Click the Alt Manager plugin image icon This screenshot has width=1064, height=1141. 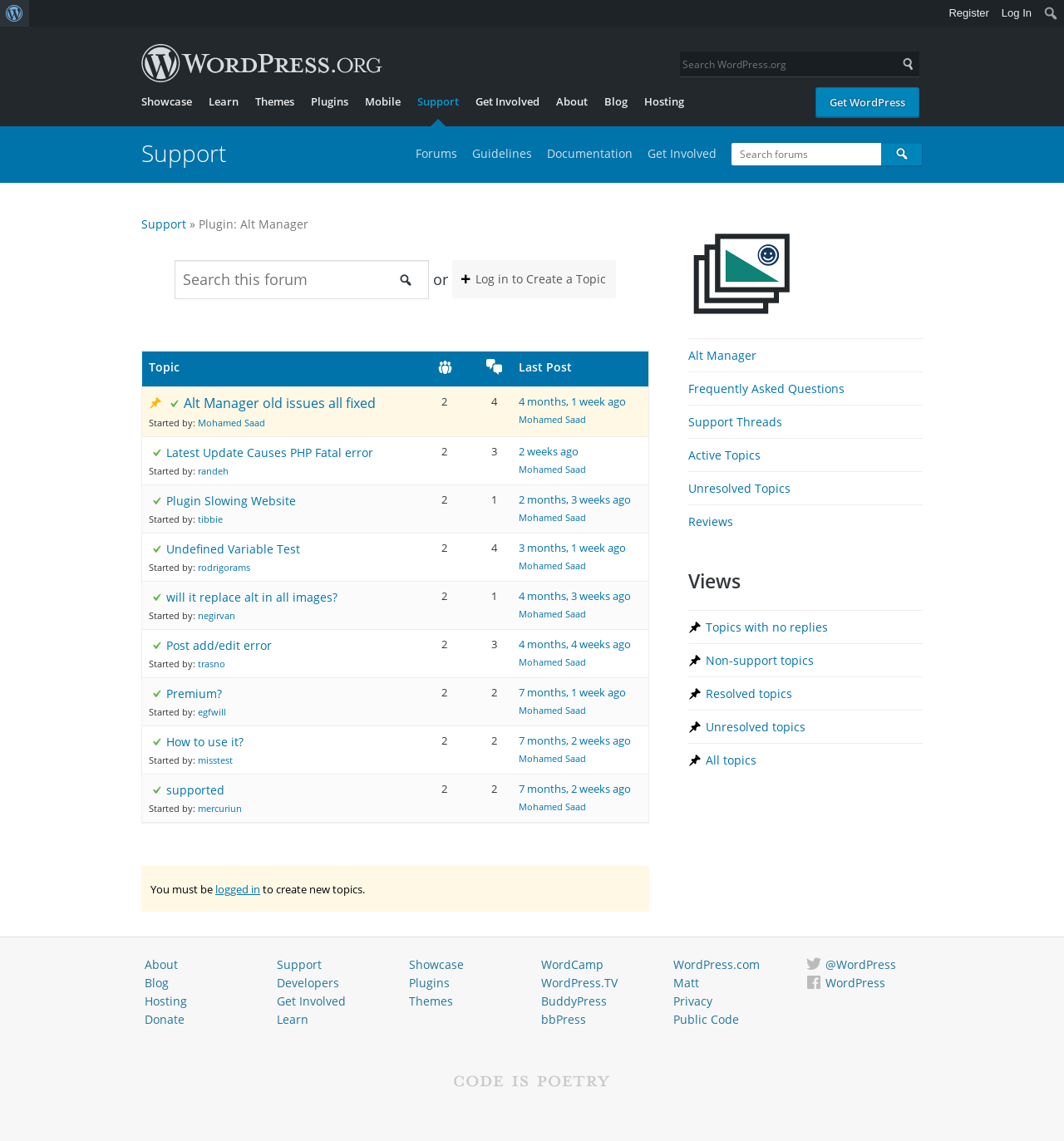click(741, 273)
